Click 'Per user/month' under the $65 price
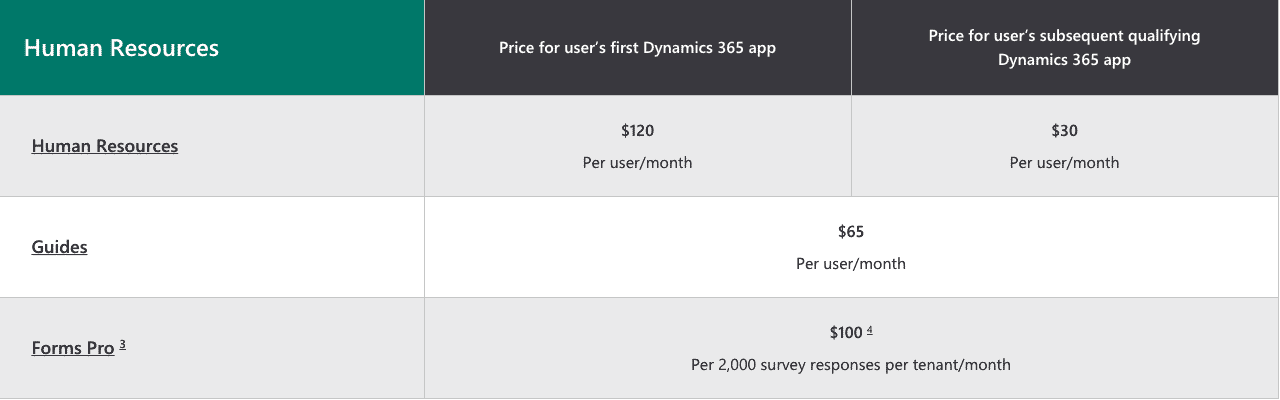Viewport: 1280px width, 400px height. [851, 264]
